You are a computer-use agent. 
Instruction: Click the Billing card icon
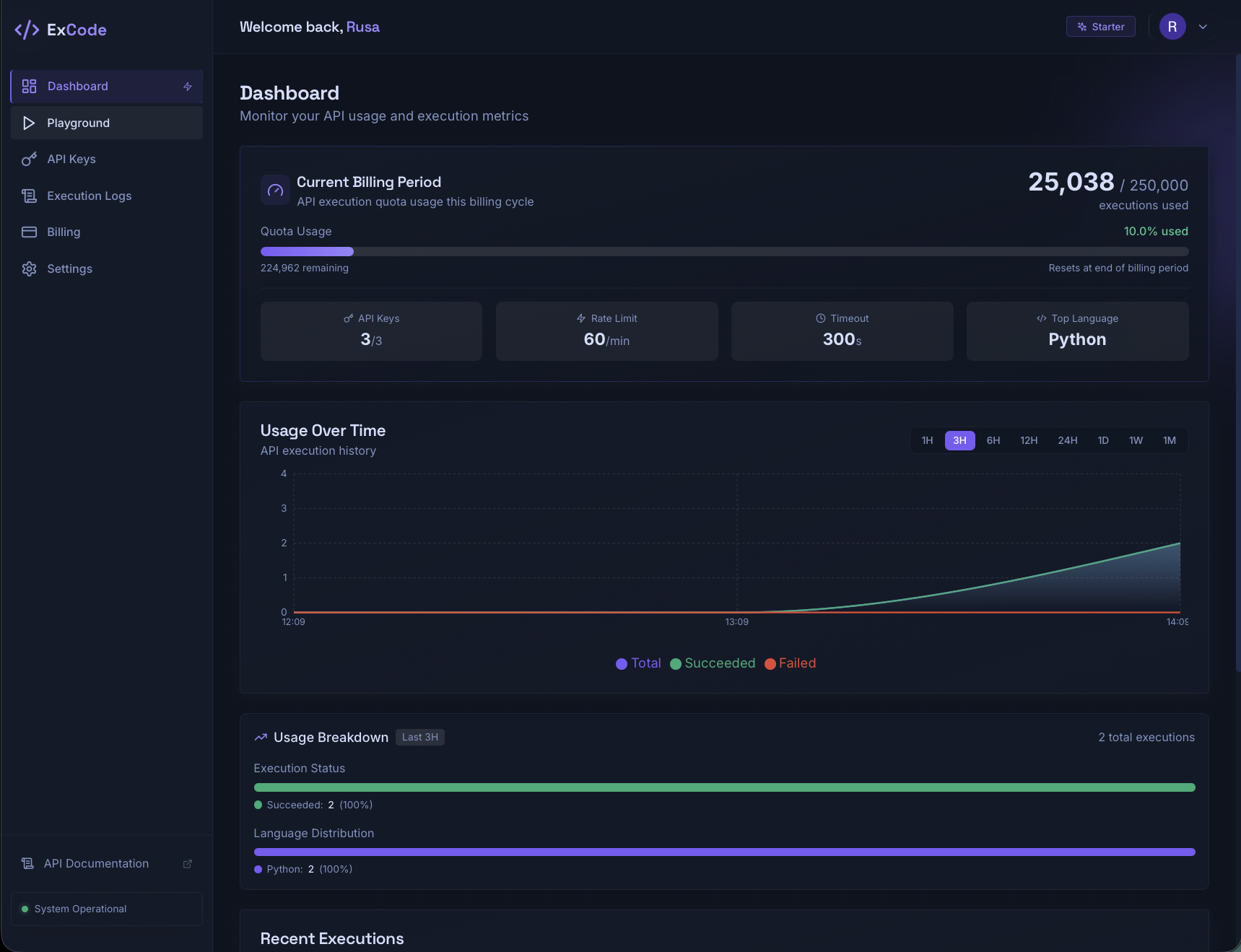coord(29,232)
